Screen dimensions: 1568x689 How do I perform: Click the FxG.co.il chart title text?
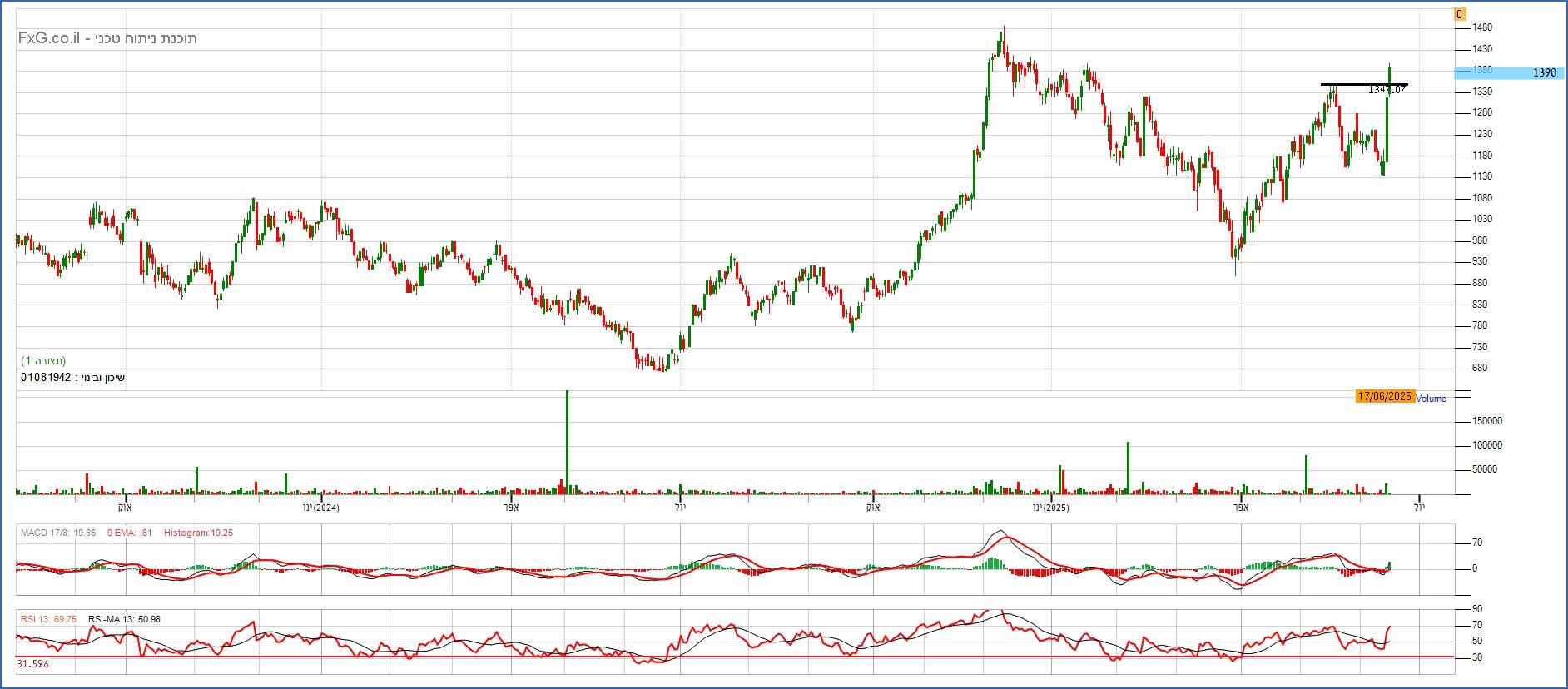107,38
